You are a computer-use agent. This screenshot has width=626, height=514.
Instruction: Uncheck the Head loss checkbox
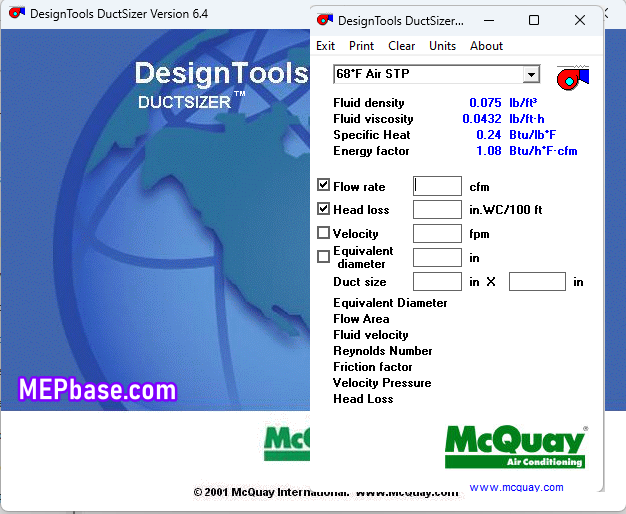[x=323, y=209]
